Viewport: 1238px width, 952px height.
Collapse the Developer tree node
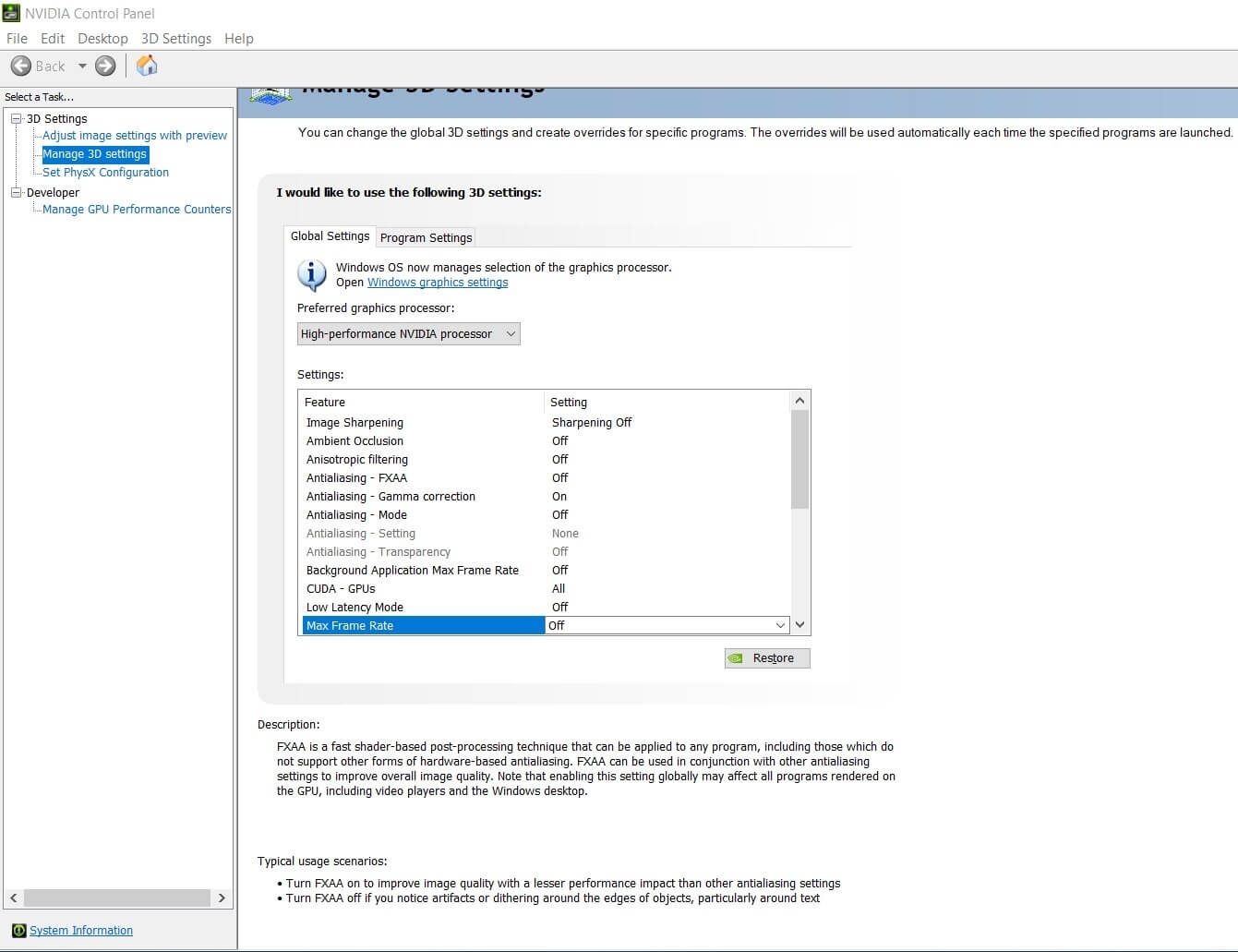[16, 192]
